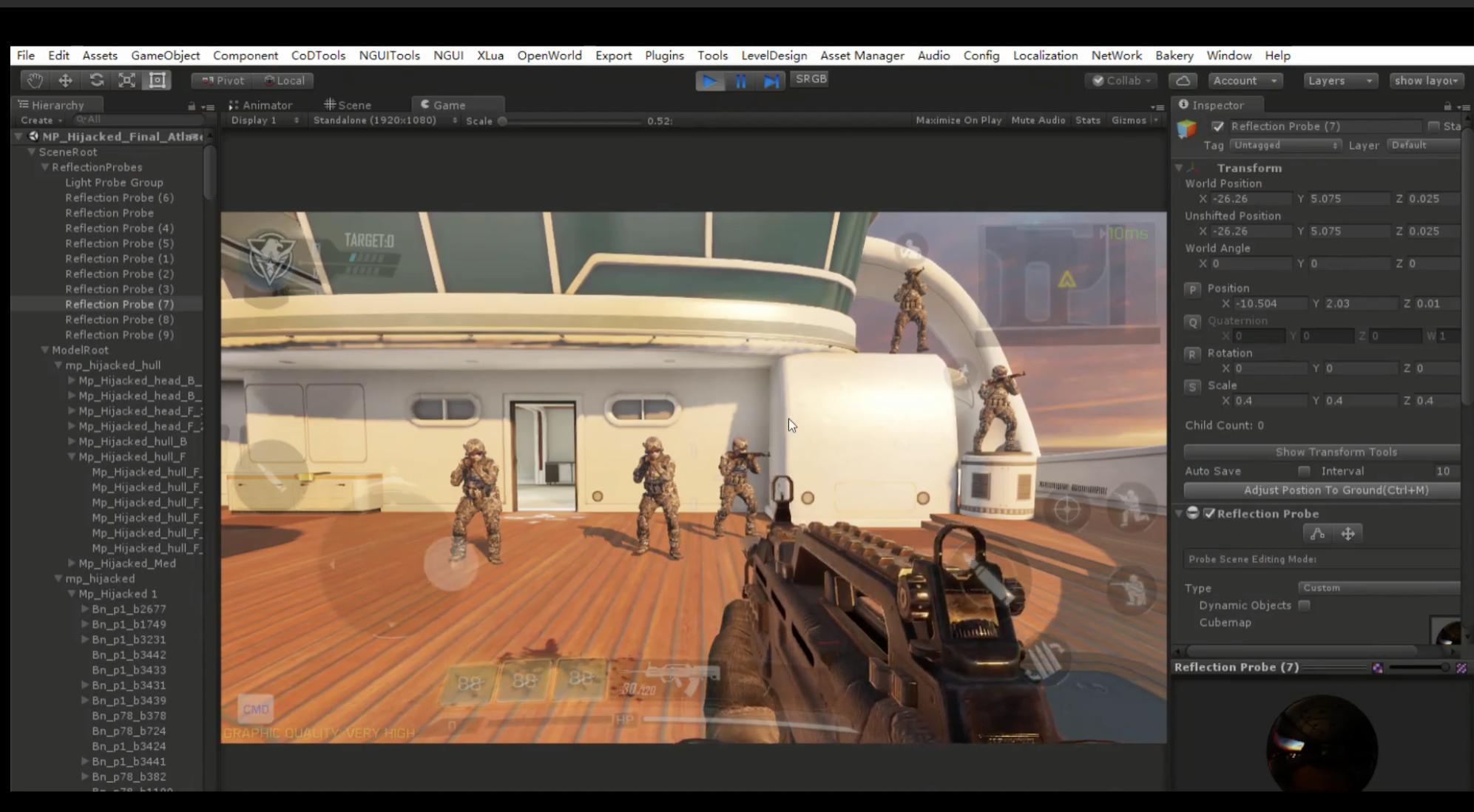The width and height of the screenshot is (1474, 812).
Task: Open the Standalone resolution dropdown
Action: click(384, 120)
